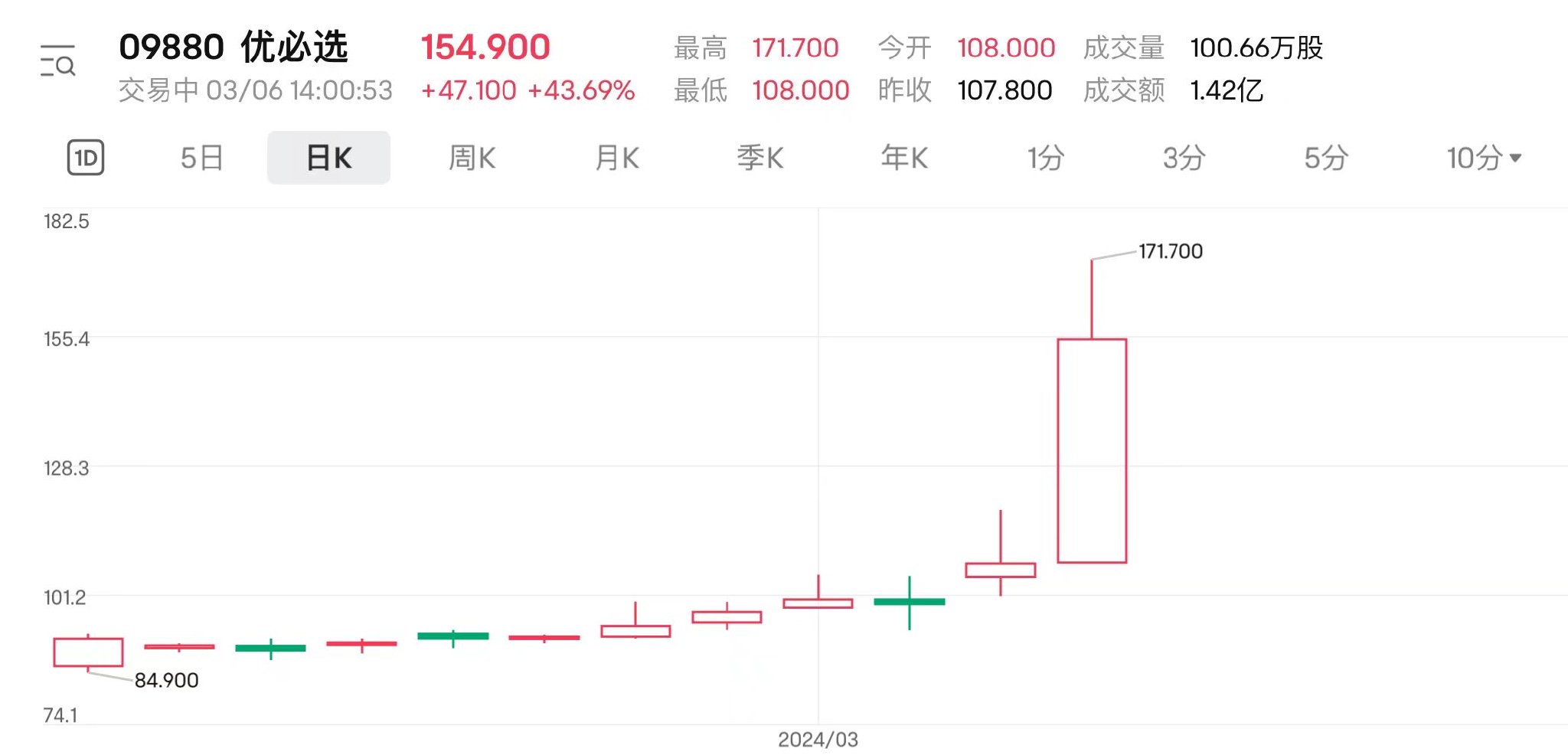Open the stock search list icon
This screenshot has width=1568, height=755.
[x=57, y=60]
